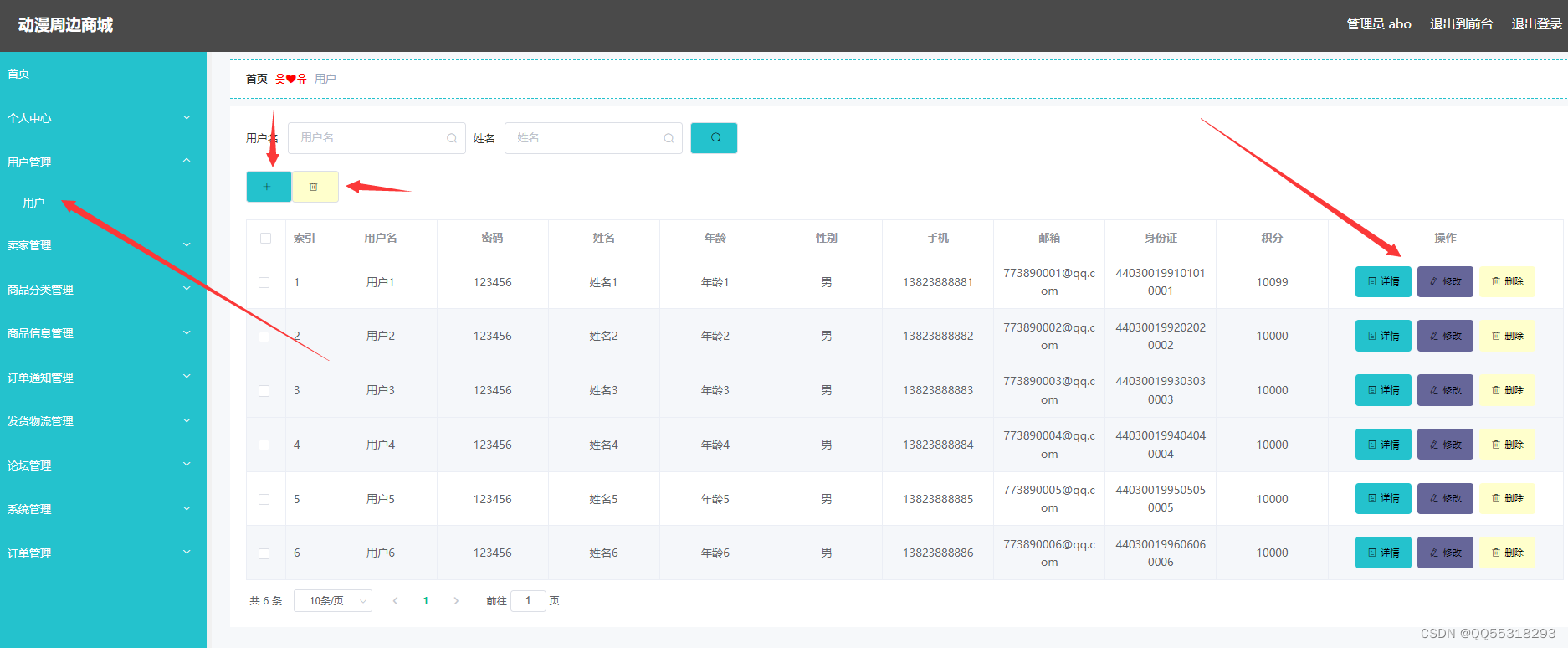Screen dimensions: 1568x648
Task: Click 修改 for 用户2 row
Action: (x=1445, y=336)
